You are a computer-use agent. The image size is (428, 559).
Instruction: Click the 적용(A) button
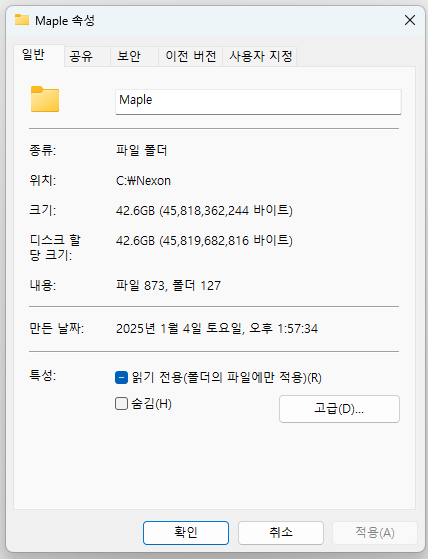coord(375,533)
